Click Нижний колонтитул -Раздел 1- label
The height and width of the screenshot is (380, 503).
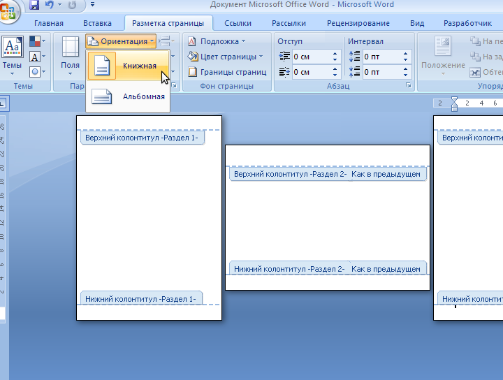point(141,299)
